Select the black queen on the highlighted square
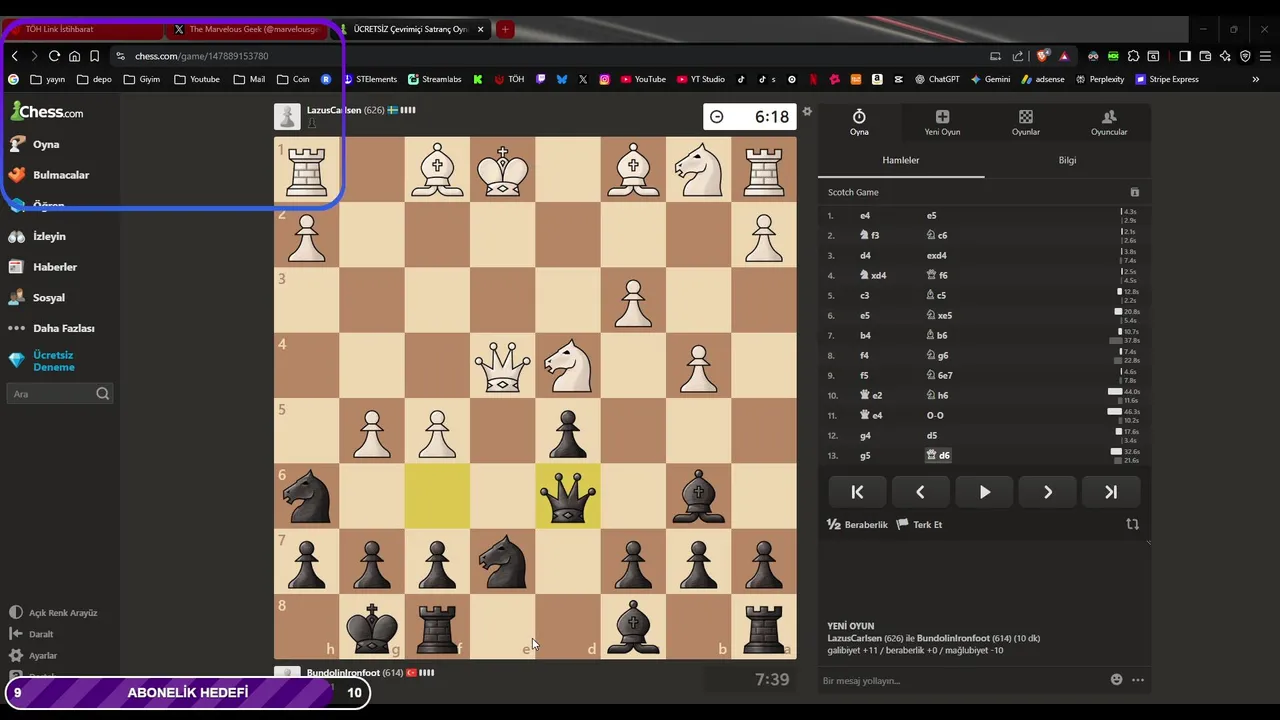This screenshot has height=720, width=1280. [567, 496]
